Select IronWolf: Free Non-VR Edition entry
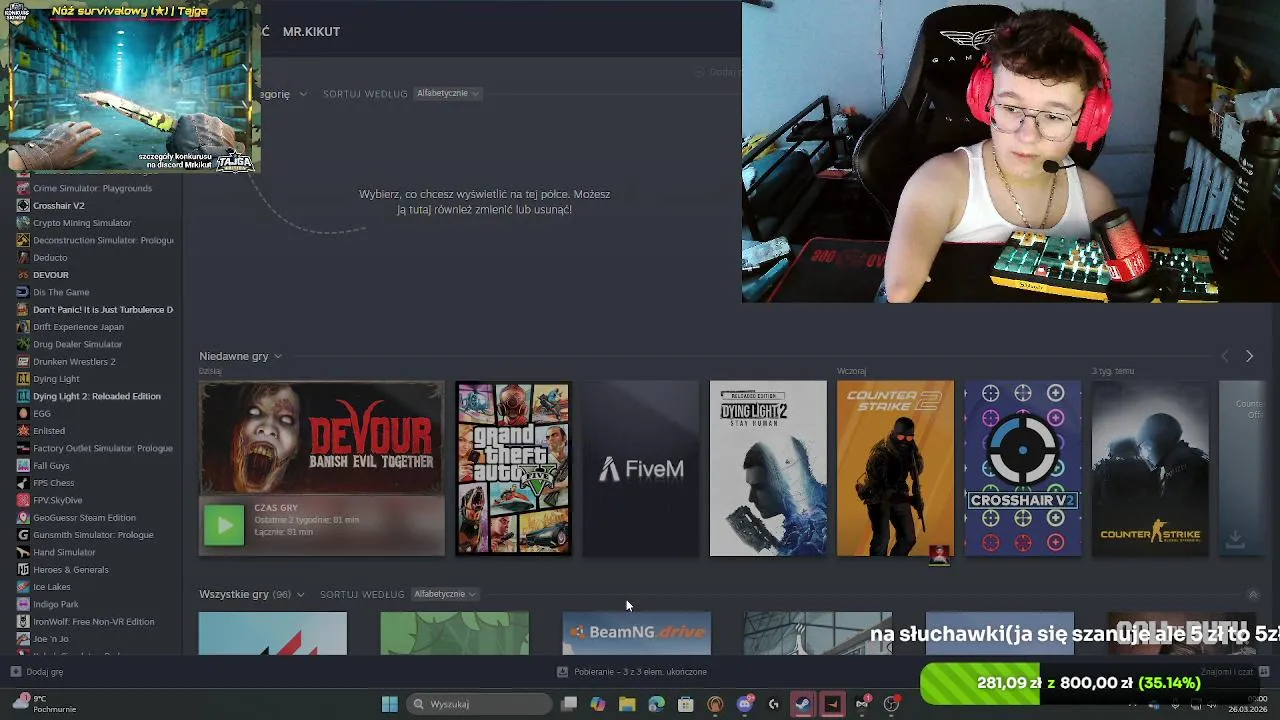The image size is (1280, 720). (93, 622)
